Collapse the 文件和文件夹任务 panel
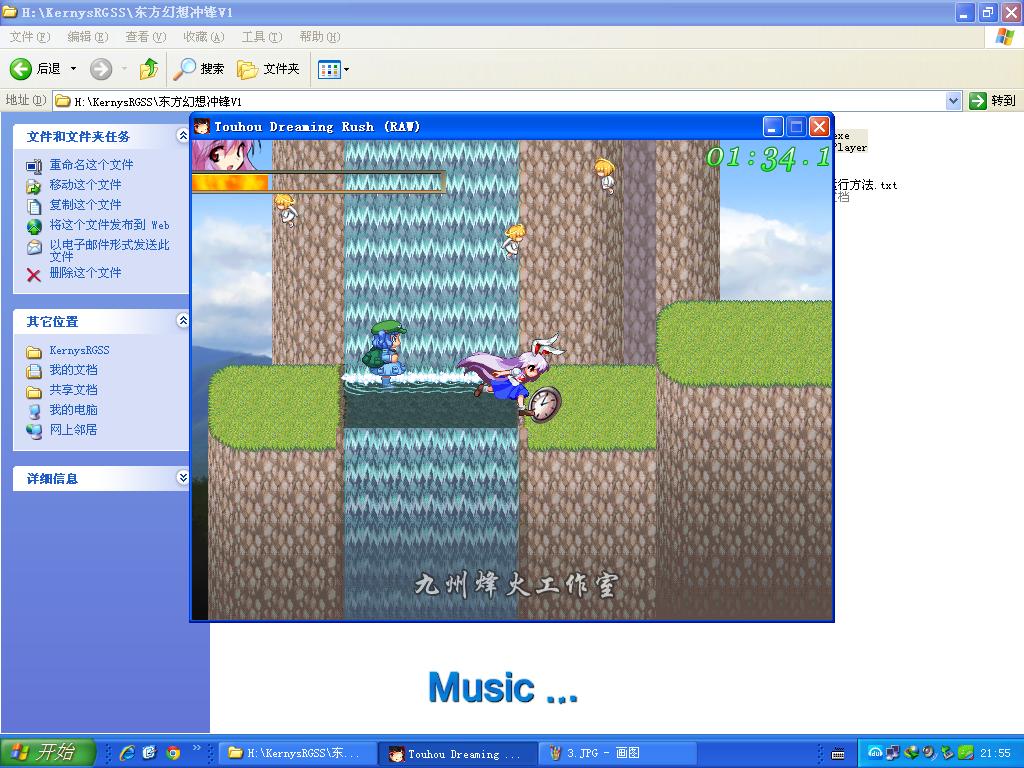The height and width of the screenshot is (768, 1024). (183, 135)
